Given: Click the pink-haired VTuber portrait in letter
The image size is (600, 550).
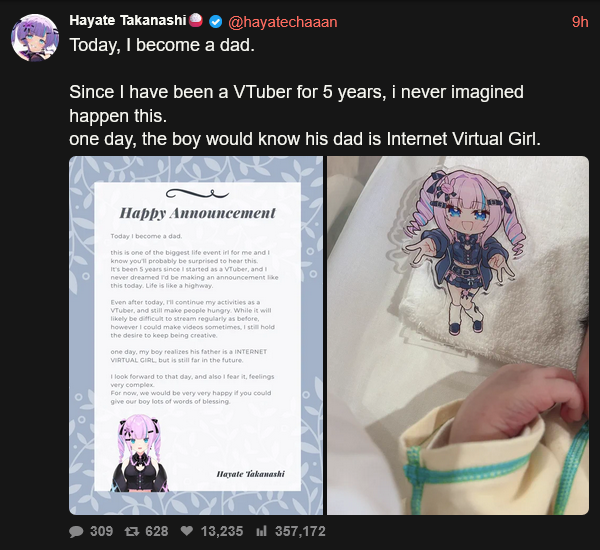Looking at the screenshot, I should pos(140,453).
